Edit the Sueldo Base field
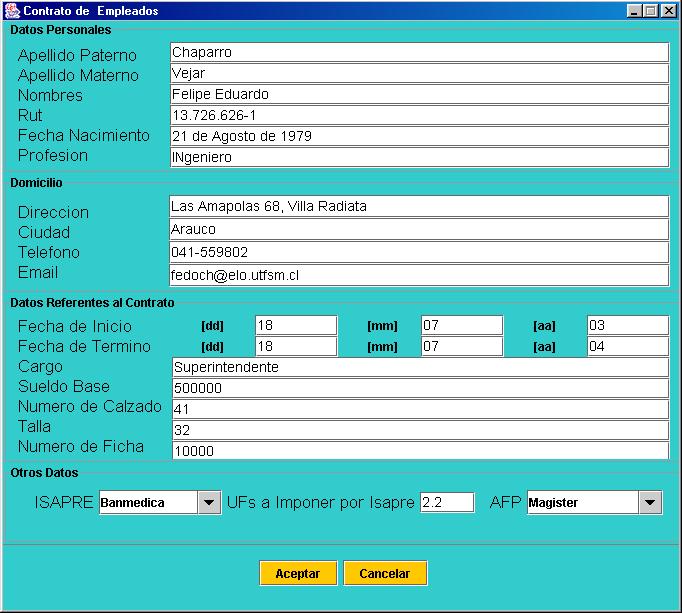The width and height of the screenshot is (682, 613). pyautogui.click(x=419, y=388)
